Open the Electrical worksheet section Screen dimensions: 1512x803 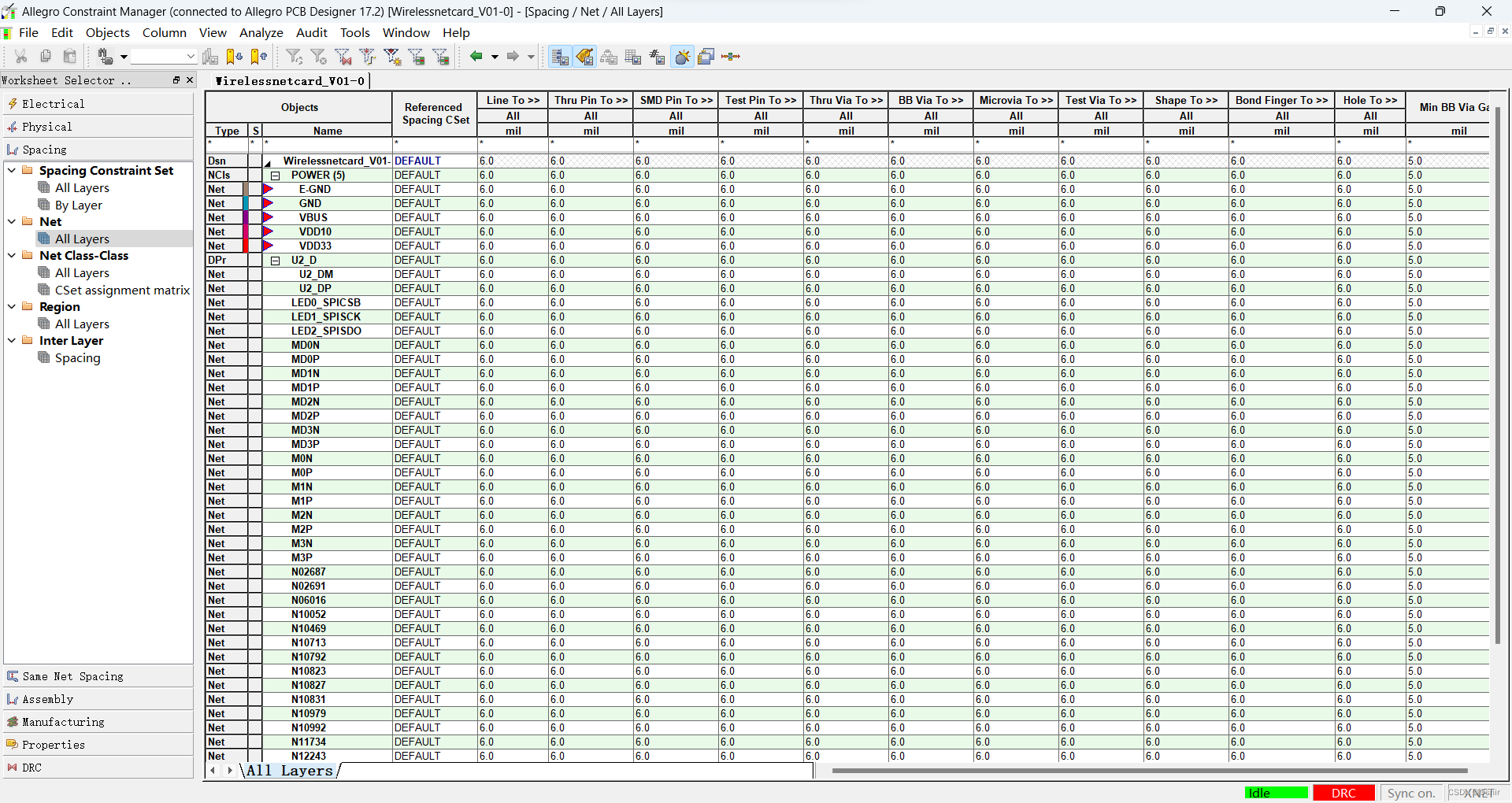[x=53, y=104]
